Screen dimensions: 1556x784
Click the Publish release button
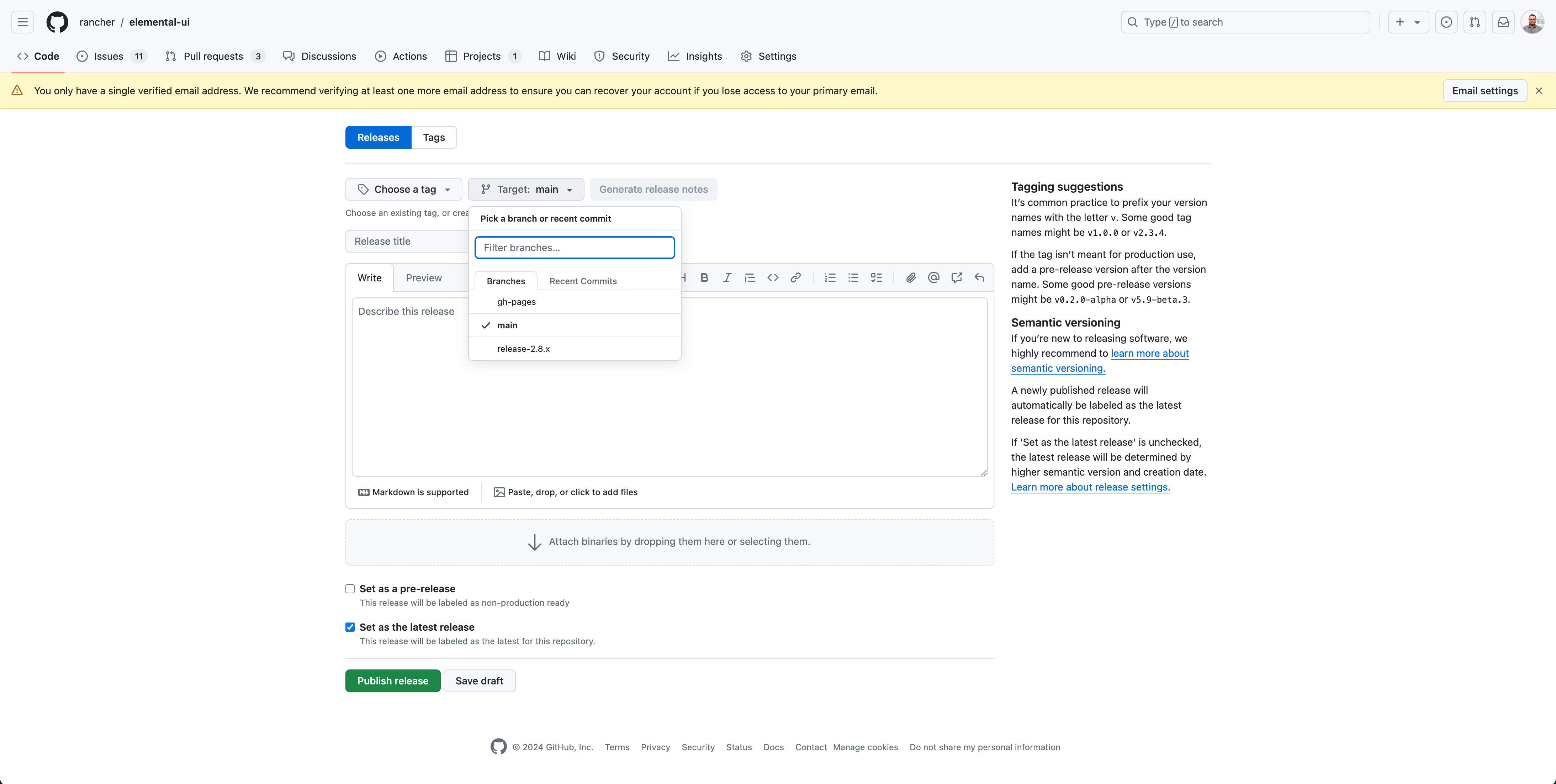393,681
